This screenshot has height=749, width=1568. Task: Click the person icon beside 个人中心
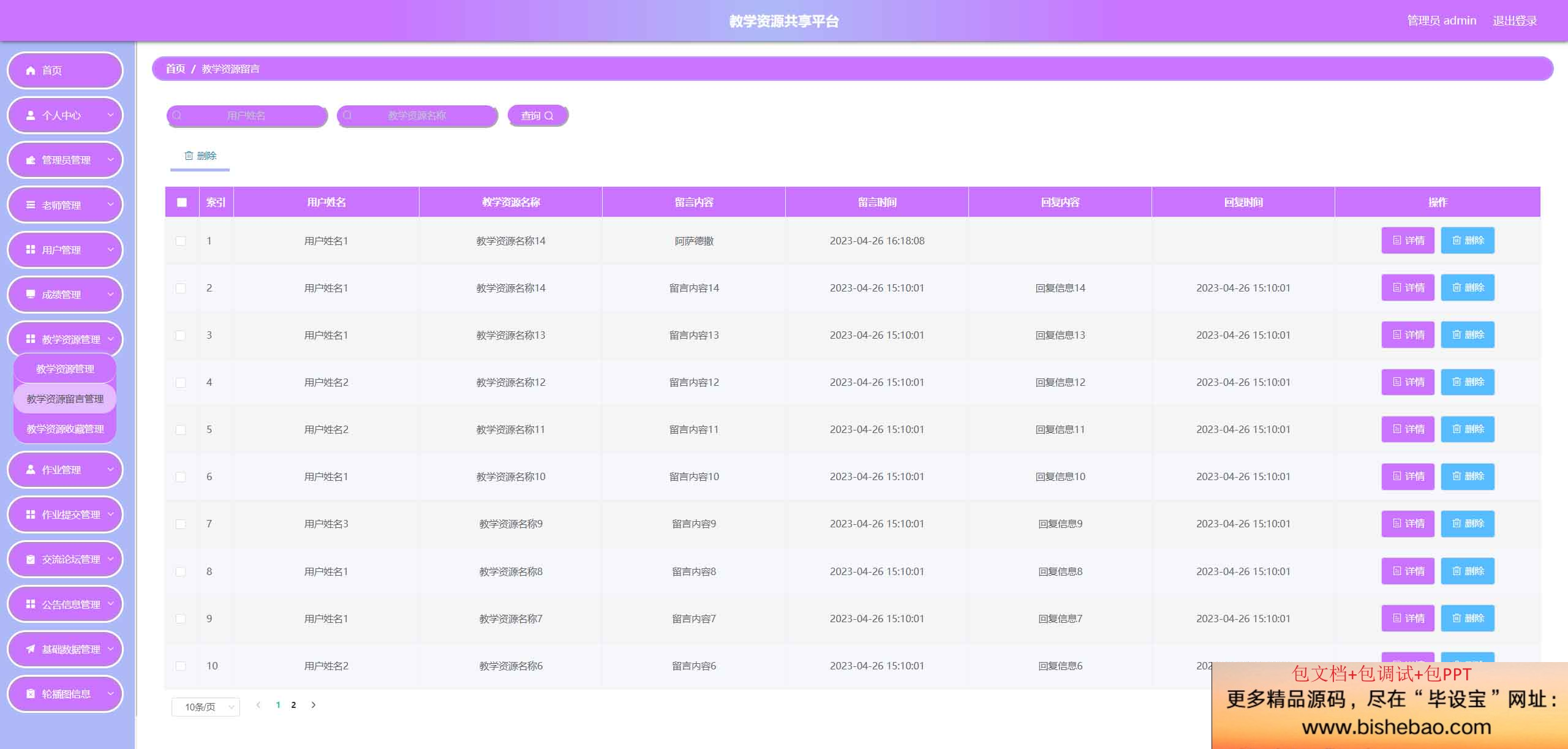(30, 115)
